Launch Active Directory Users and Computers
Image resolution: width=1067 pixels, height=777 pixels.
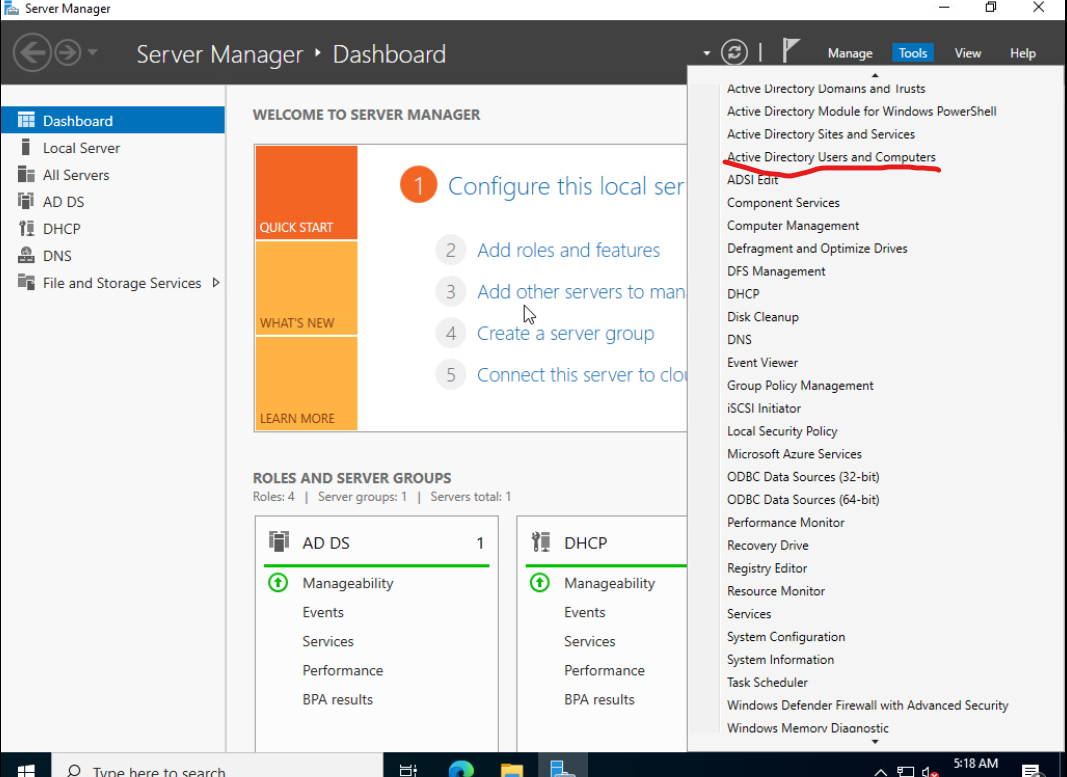(831, 157)
